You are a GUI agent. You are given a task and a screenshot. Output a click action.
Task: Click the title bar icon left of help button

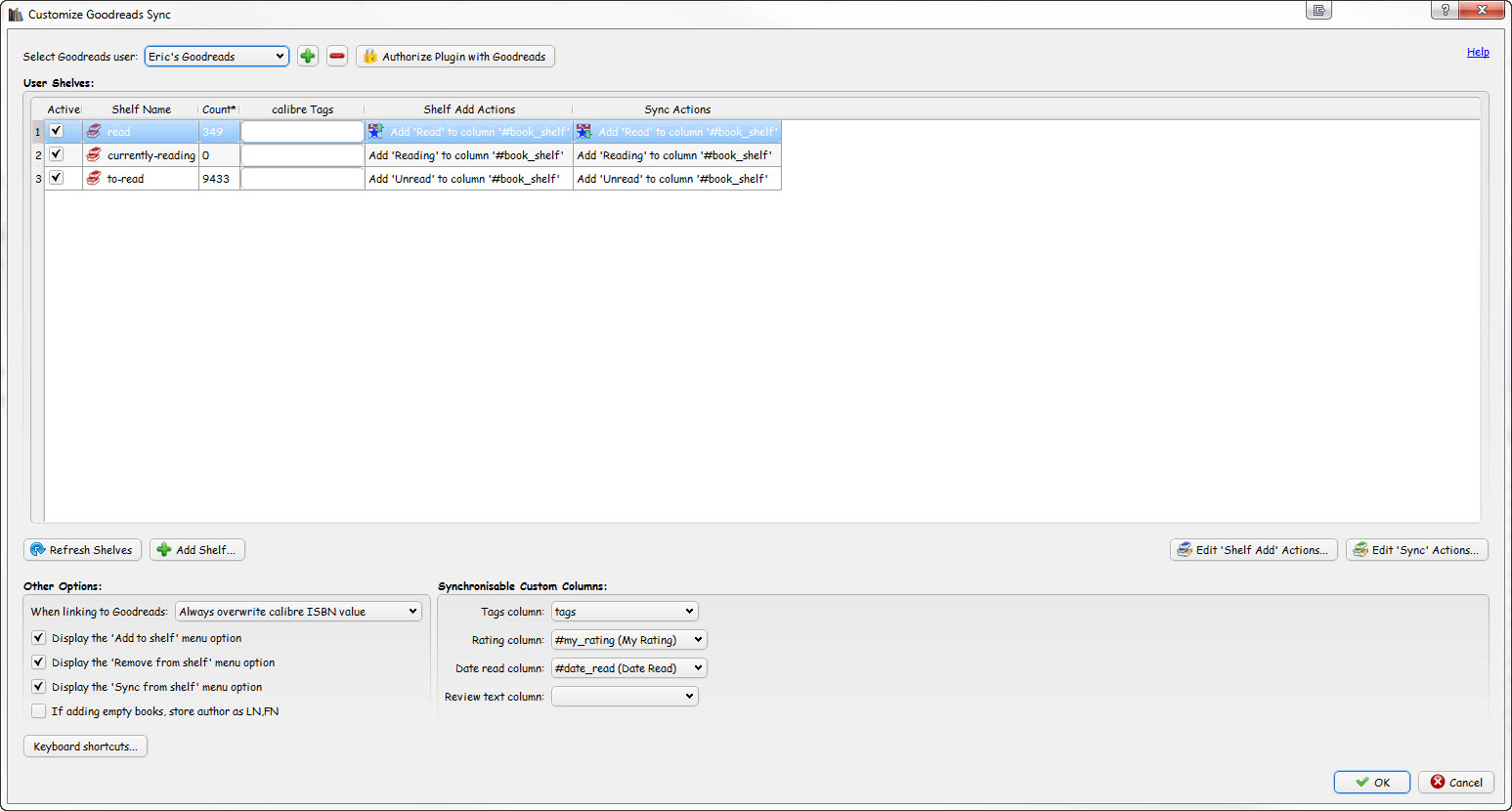[1319, 10]
